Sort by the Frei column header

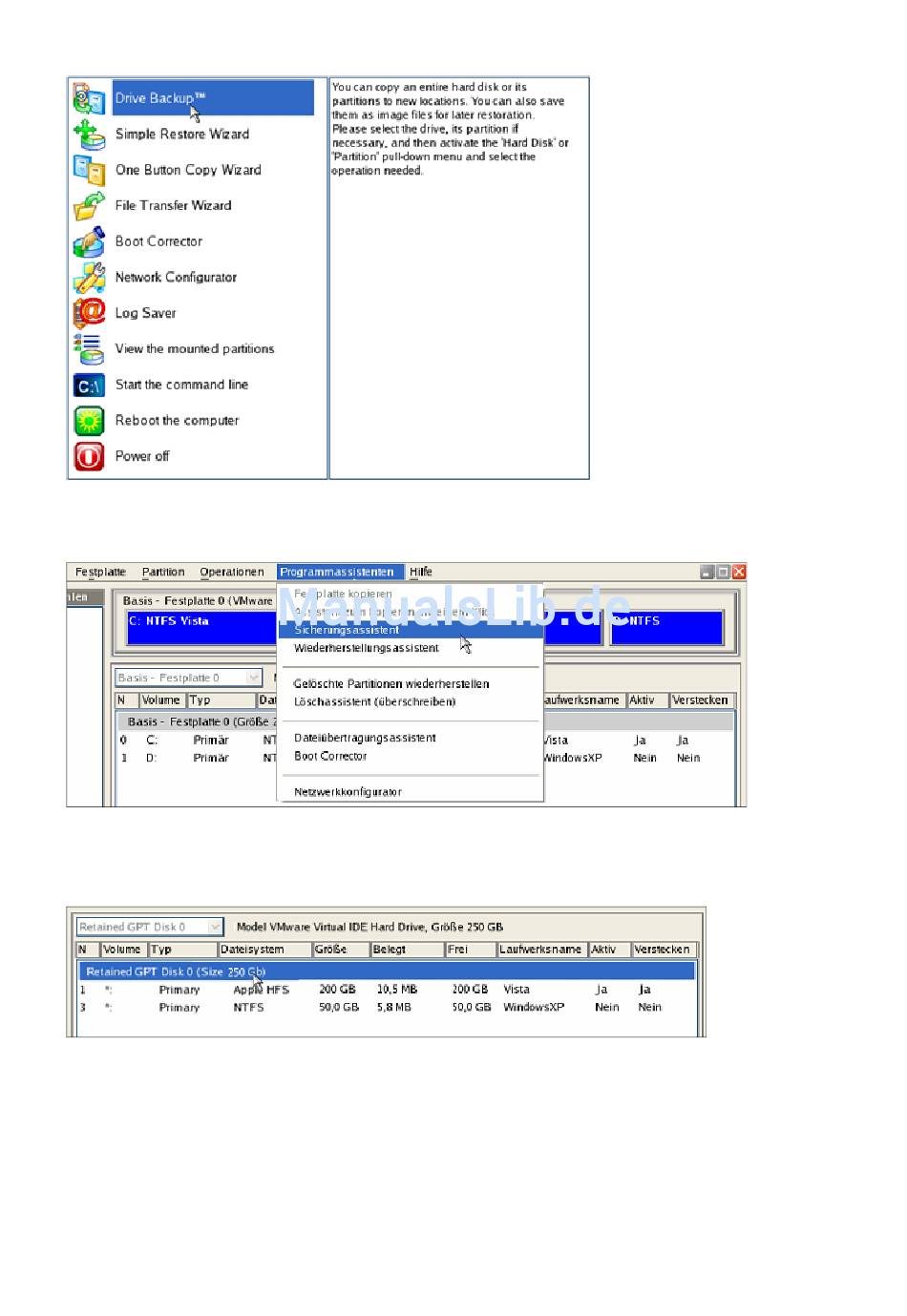coord(471,950)
